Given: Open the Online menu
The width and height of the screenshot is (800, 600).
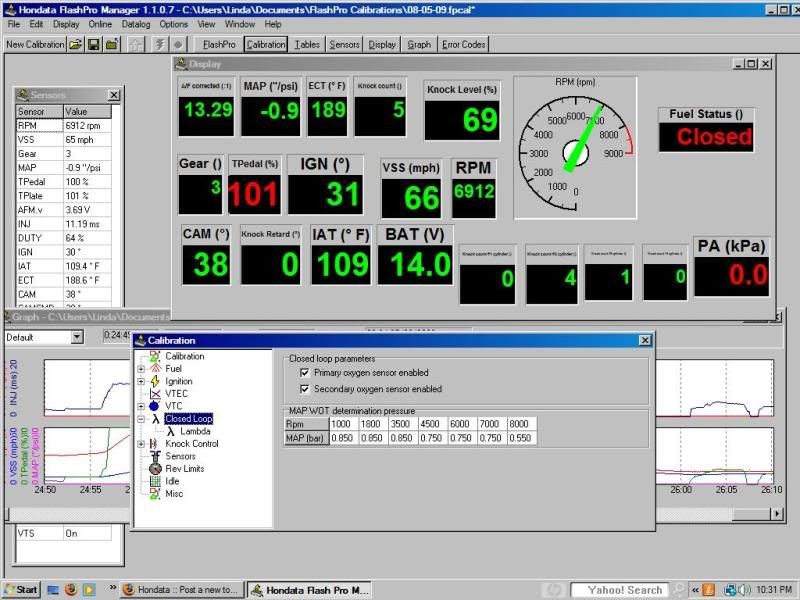Looking at the screenshot, I should 100,24.
